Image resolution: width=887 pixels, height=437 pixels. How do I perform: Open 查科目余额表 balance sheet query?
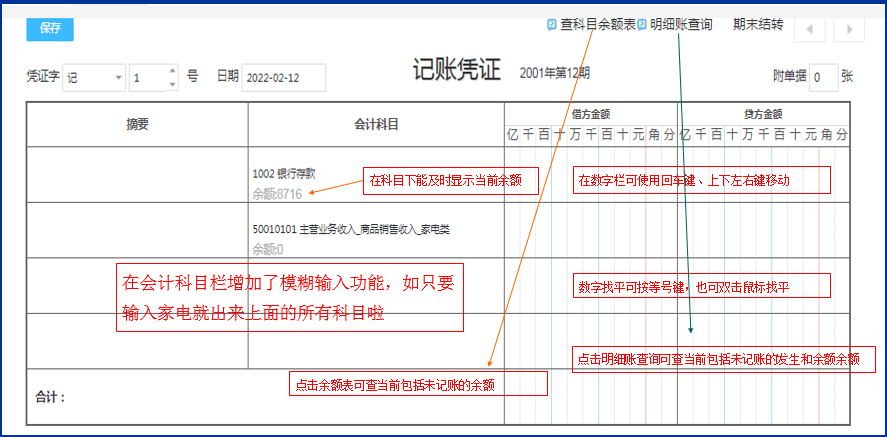pyautogui.click(x=597, y=25)
